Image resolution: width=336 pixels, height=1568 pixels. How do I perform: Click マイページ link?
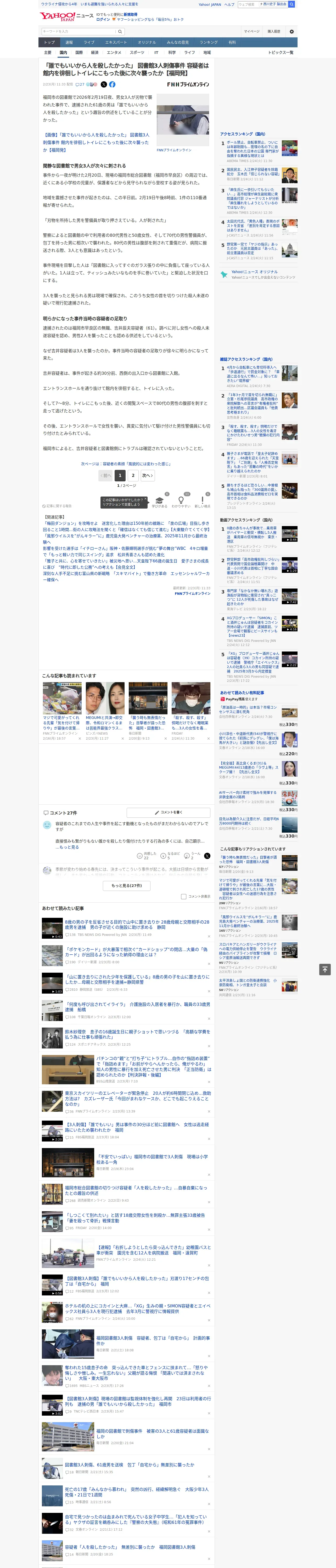(x=252, y=32)
